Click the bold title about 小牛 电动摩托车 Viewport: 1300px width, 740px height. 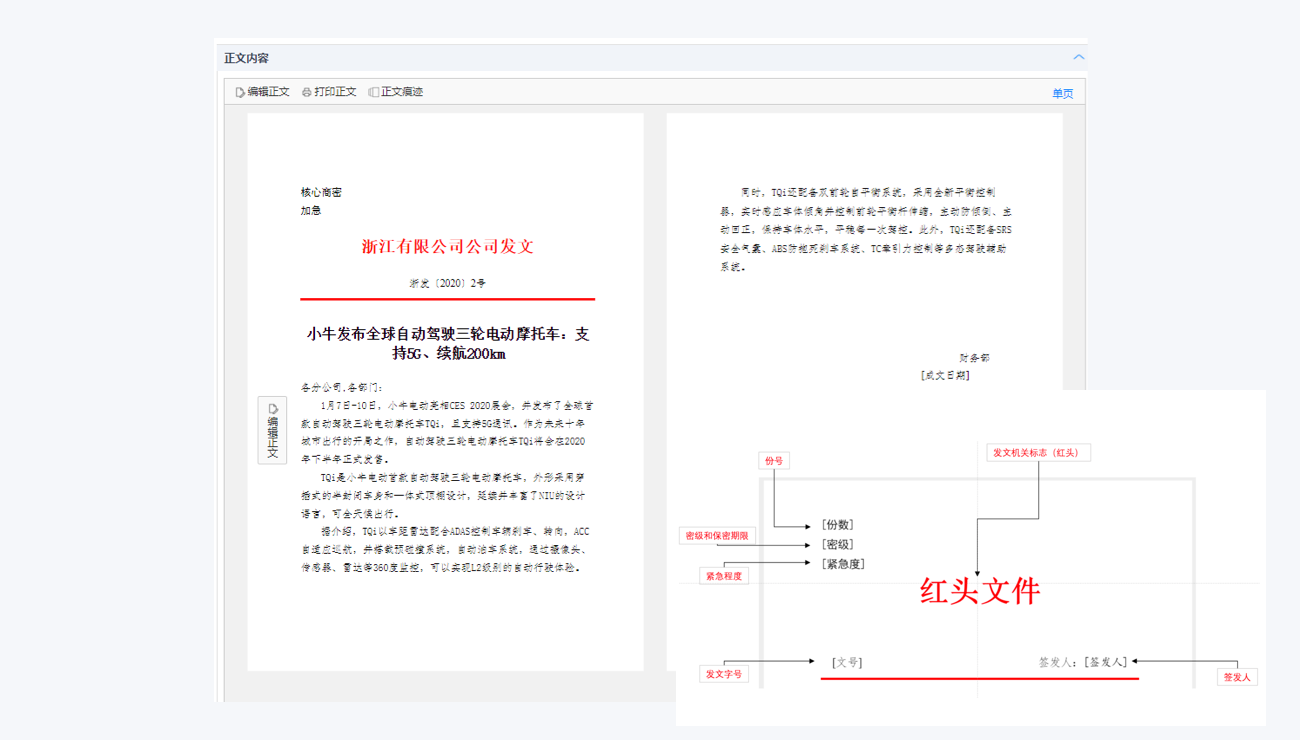pyautogui.click(x=447, y=343)
